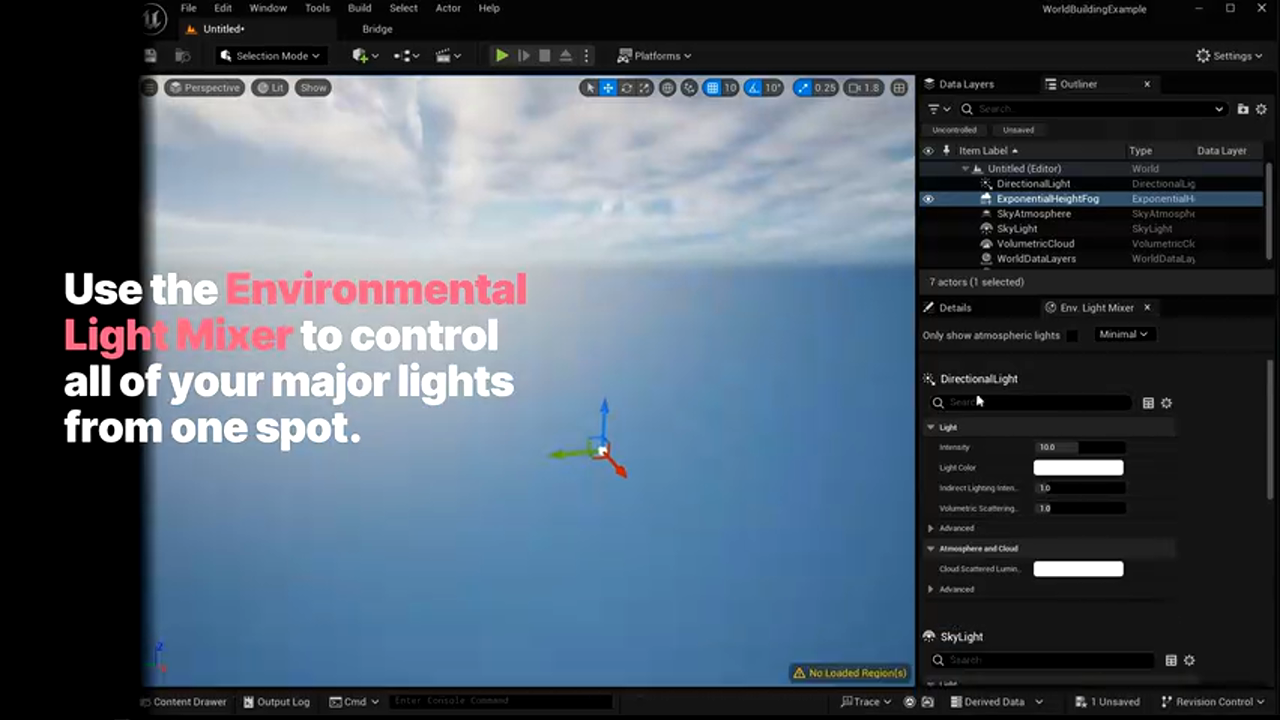The image size is (1280, 720).
Task: Click the Outliner settings gear icon
Action: [x=1261, y=109]
